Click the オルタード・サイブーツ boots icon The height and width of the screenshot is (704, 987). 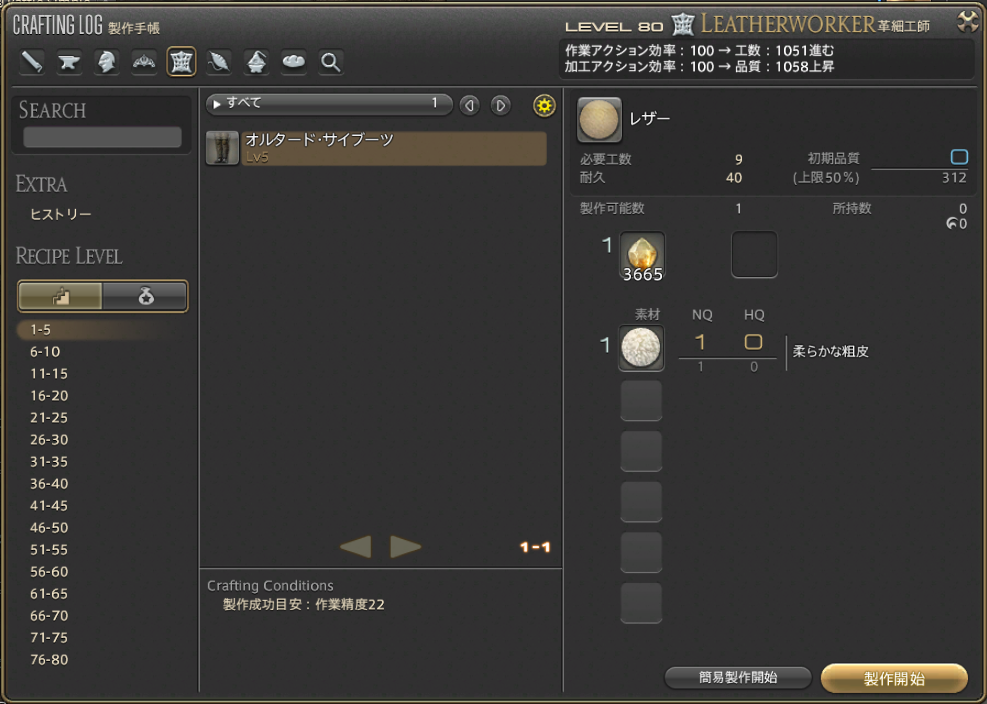tap(222, 148)
